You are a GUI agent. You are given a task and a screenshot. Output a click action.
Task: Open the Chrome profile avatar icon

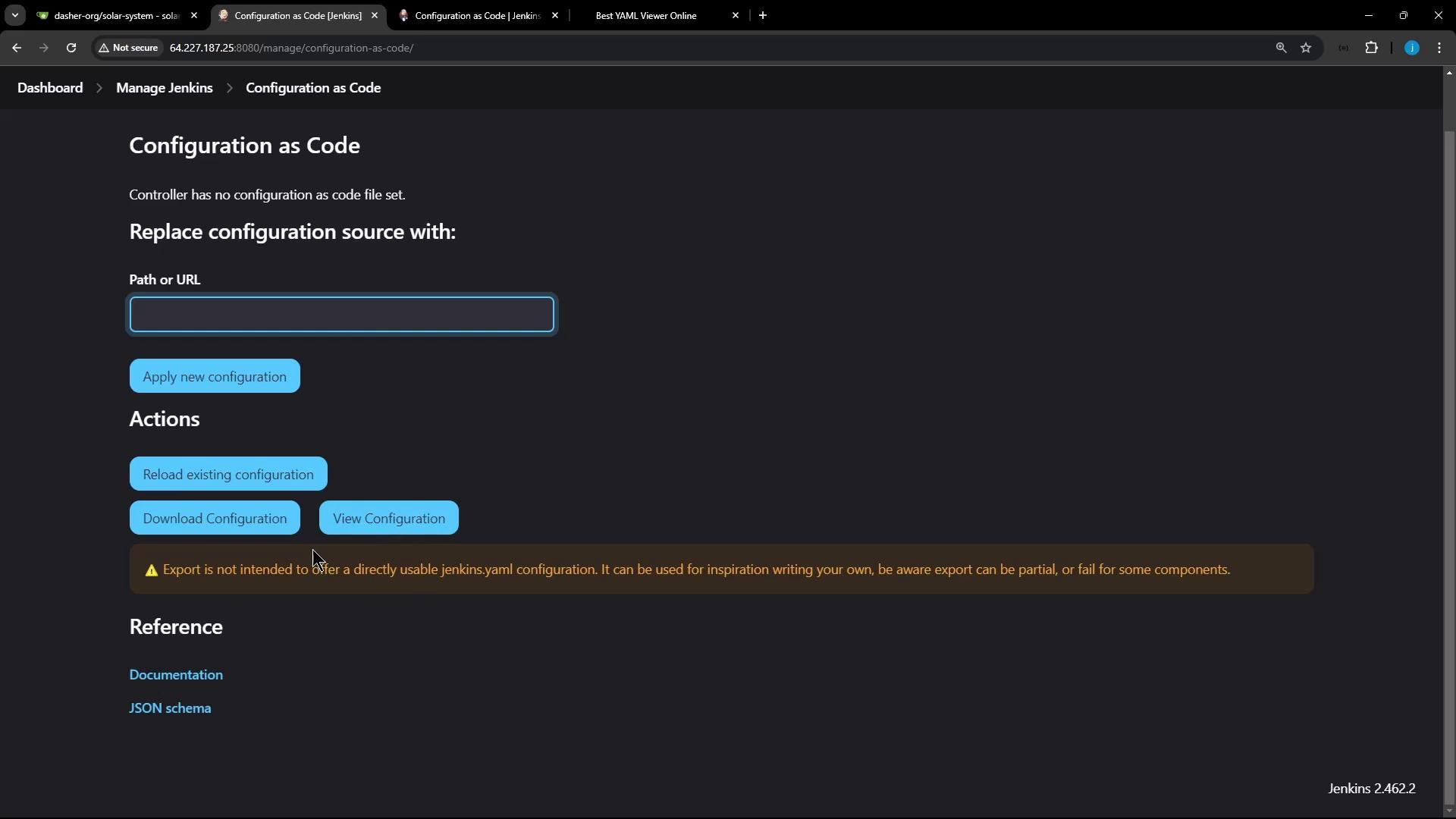click(1411, 48)
